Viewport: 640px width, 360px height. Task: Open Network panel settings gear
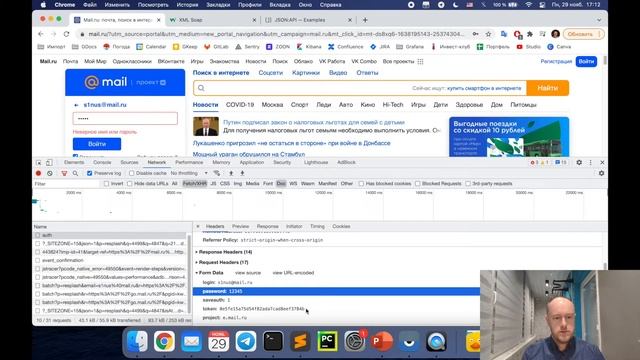(x=601, y=173)
